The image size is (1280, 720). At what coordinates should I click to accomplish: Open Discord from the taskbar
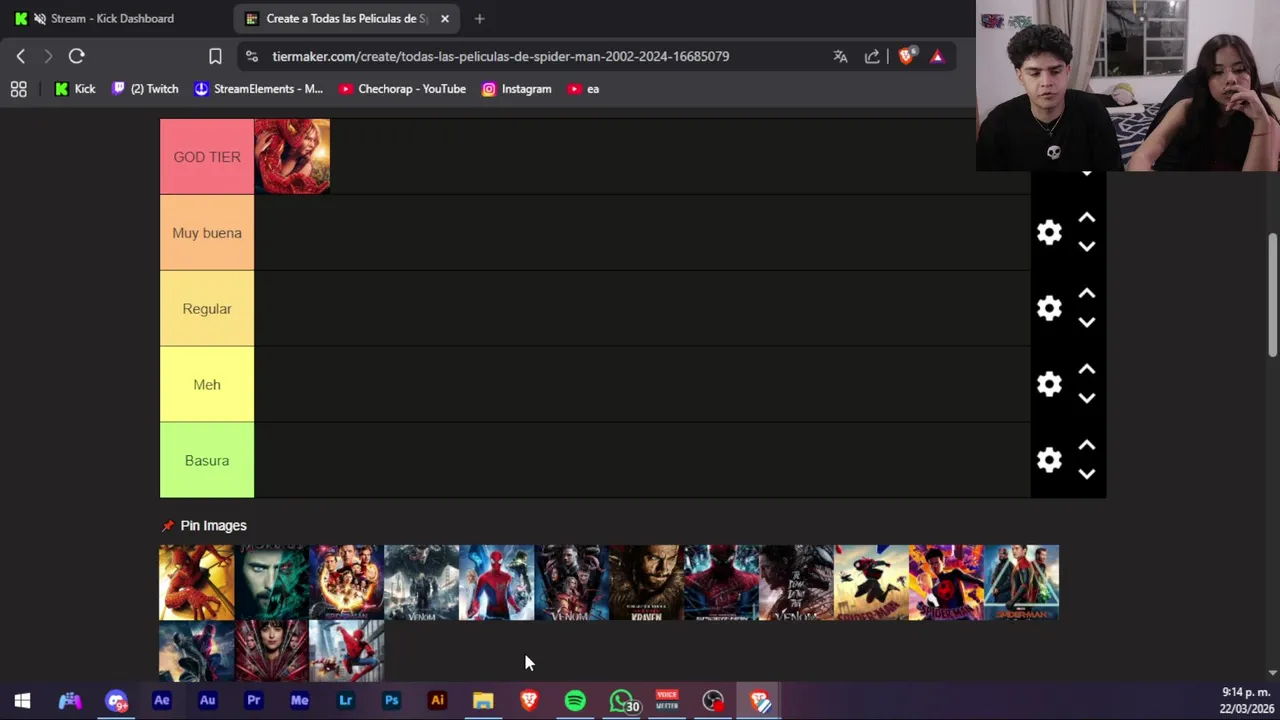116,701
